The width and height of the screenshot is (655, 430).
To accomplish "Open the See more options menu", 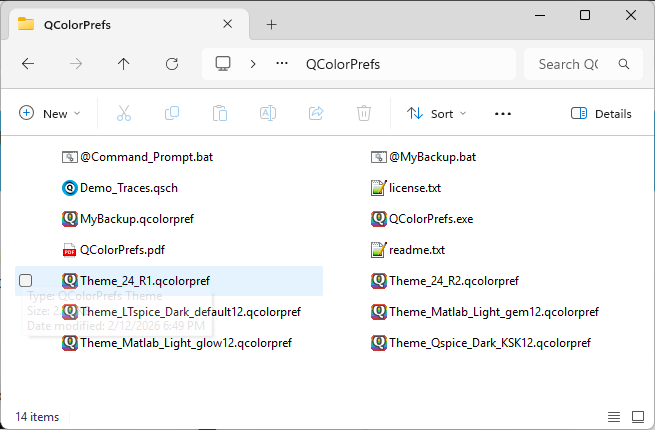I will (503, 114).
